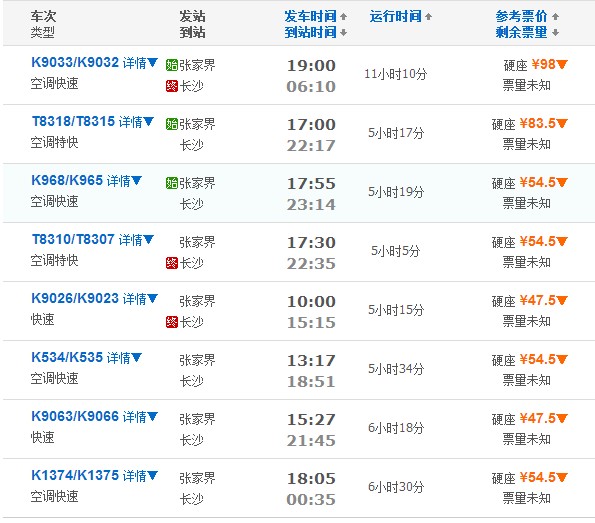This screenshot has height=523, width=595.
Task: Sort by 到站时间 header
Action: pos(310,32)
